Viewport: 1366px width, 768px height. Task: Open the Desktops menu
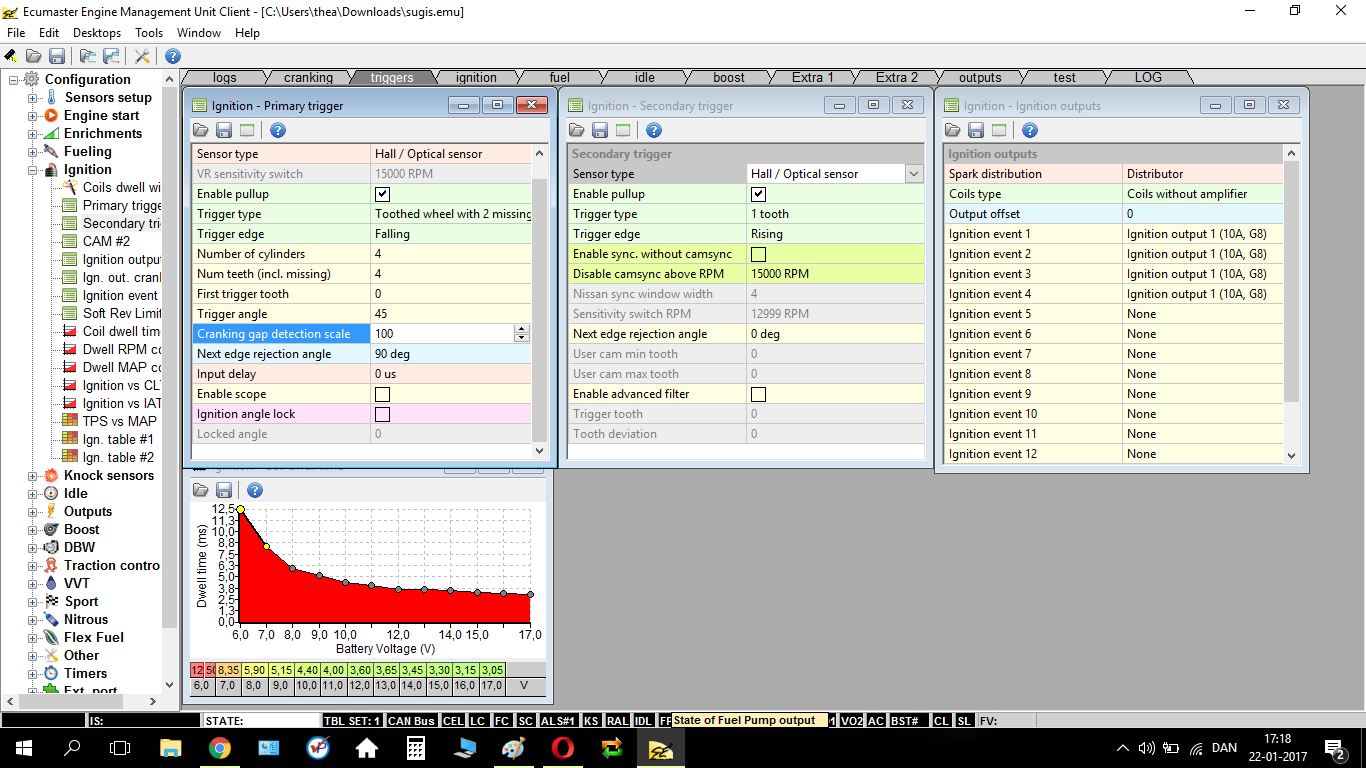pos(97,33)
